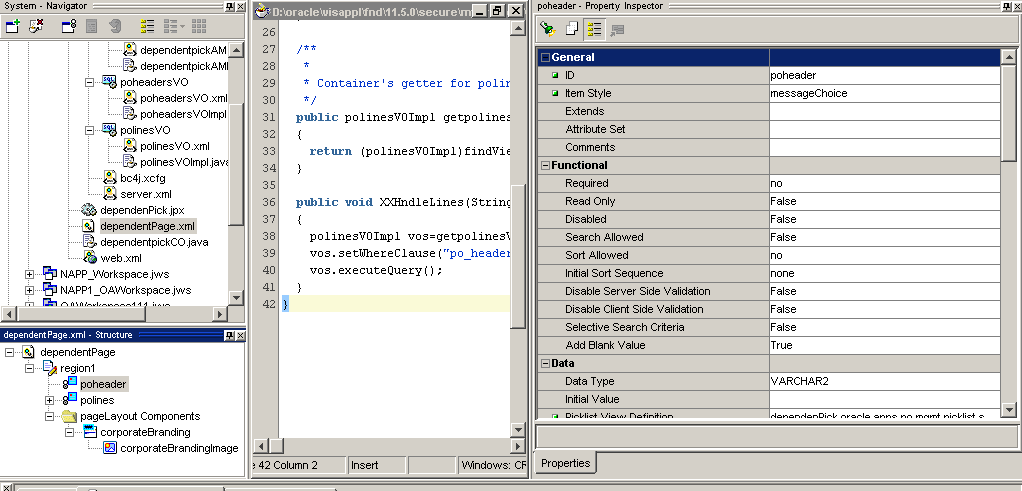Select polinesVO.xml in Navigator tree
1022x491 pixels.
coord(175,146)
